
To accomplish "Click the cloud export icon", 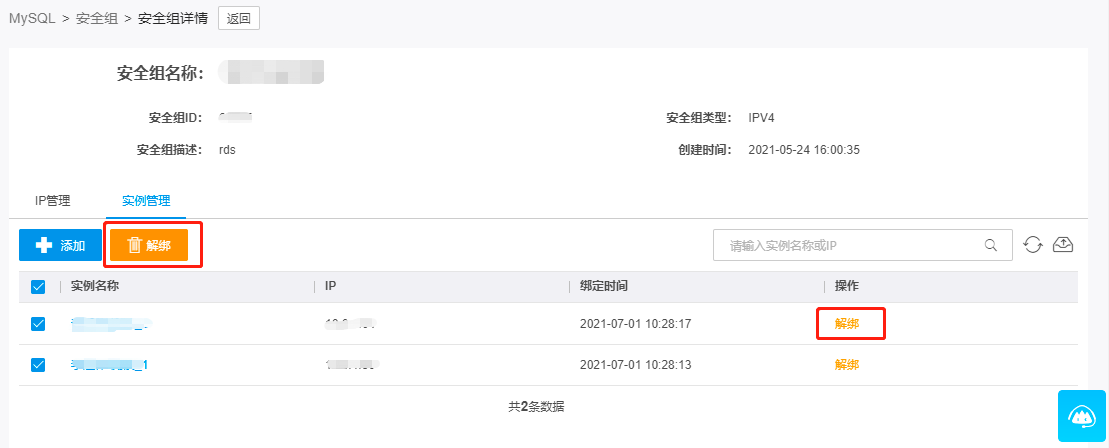I will click(x=1063, y=245).
